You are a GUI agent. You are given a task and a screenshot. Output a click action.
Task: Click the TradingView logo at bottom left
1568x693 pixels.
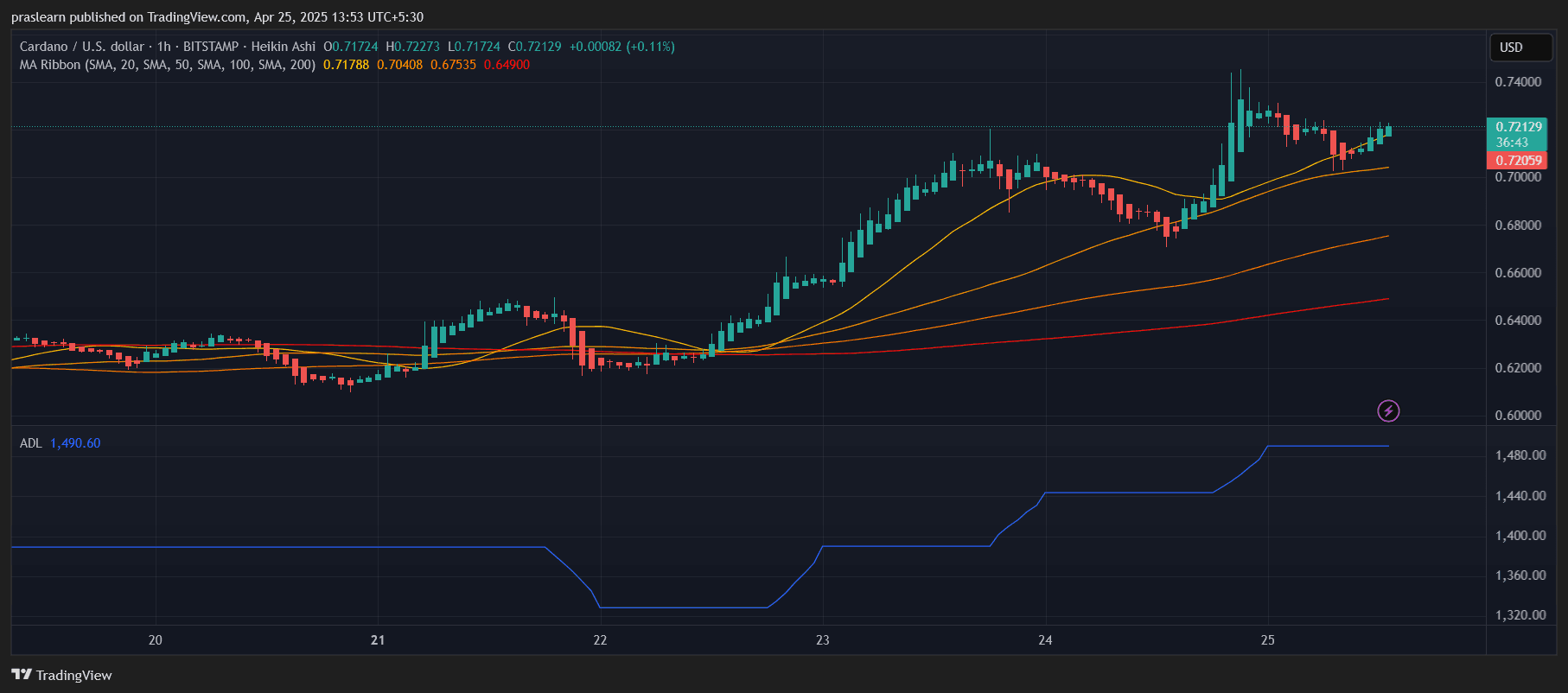pyautogui.click(x=62, y=675)
